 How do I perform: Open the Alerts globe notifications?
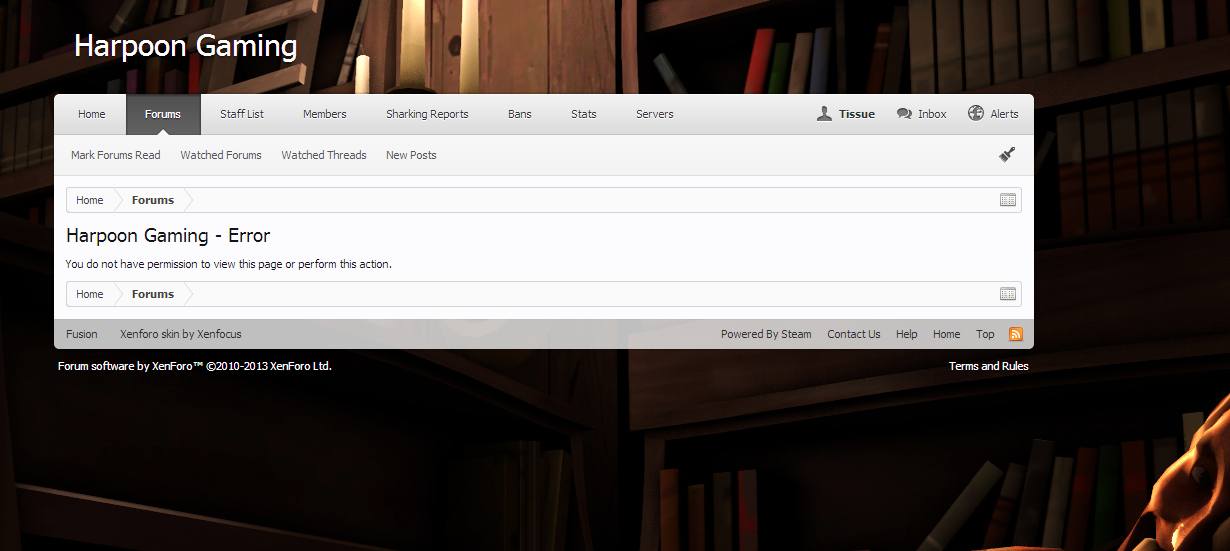pyautogui.click(x=993, y=114)
